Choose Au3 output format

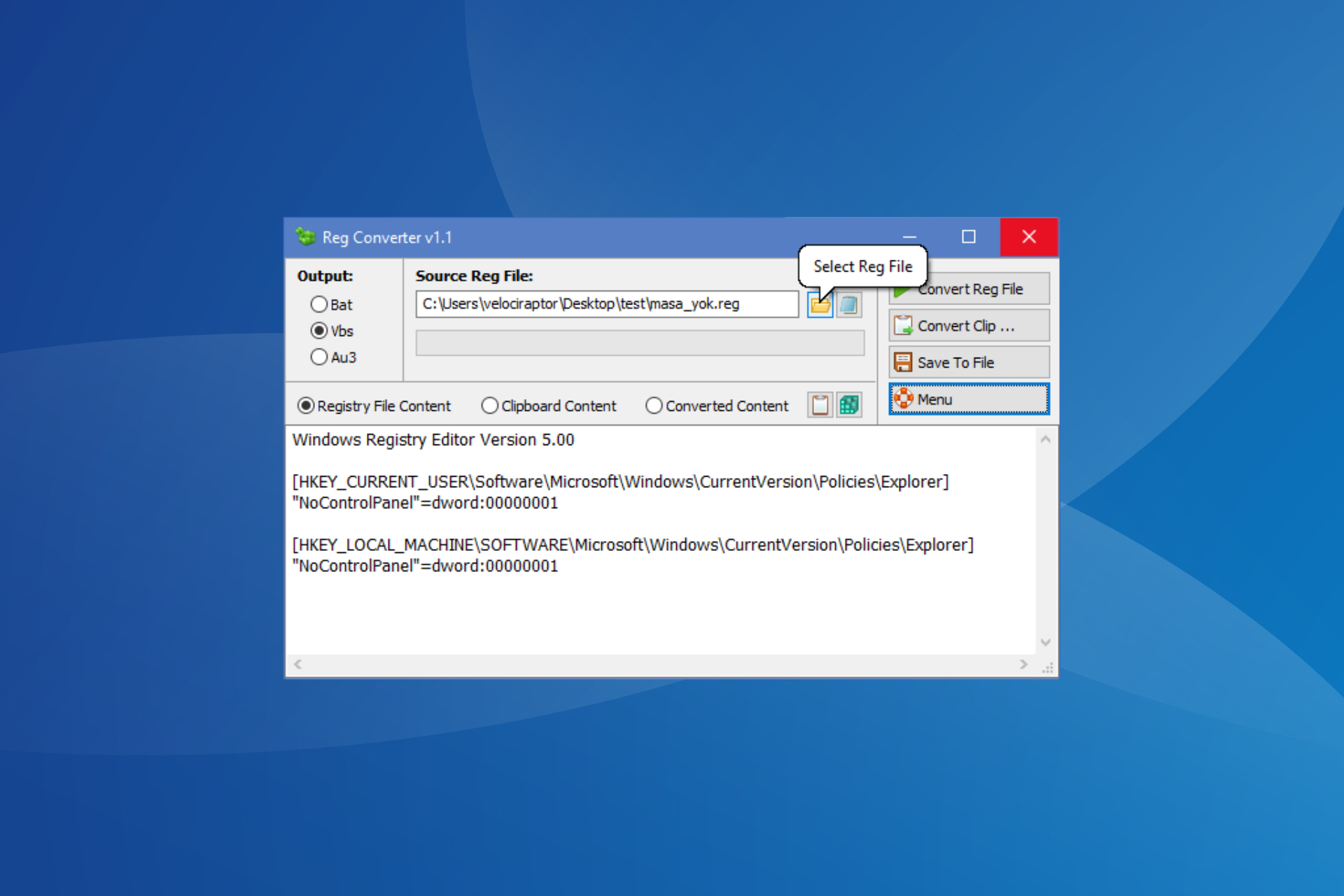click(x=319, y=357)
